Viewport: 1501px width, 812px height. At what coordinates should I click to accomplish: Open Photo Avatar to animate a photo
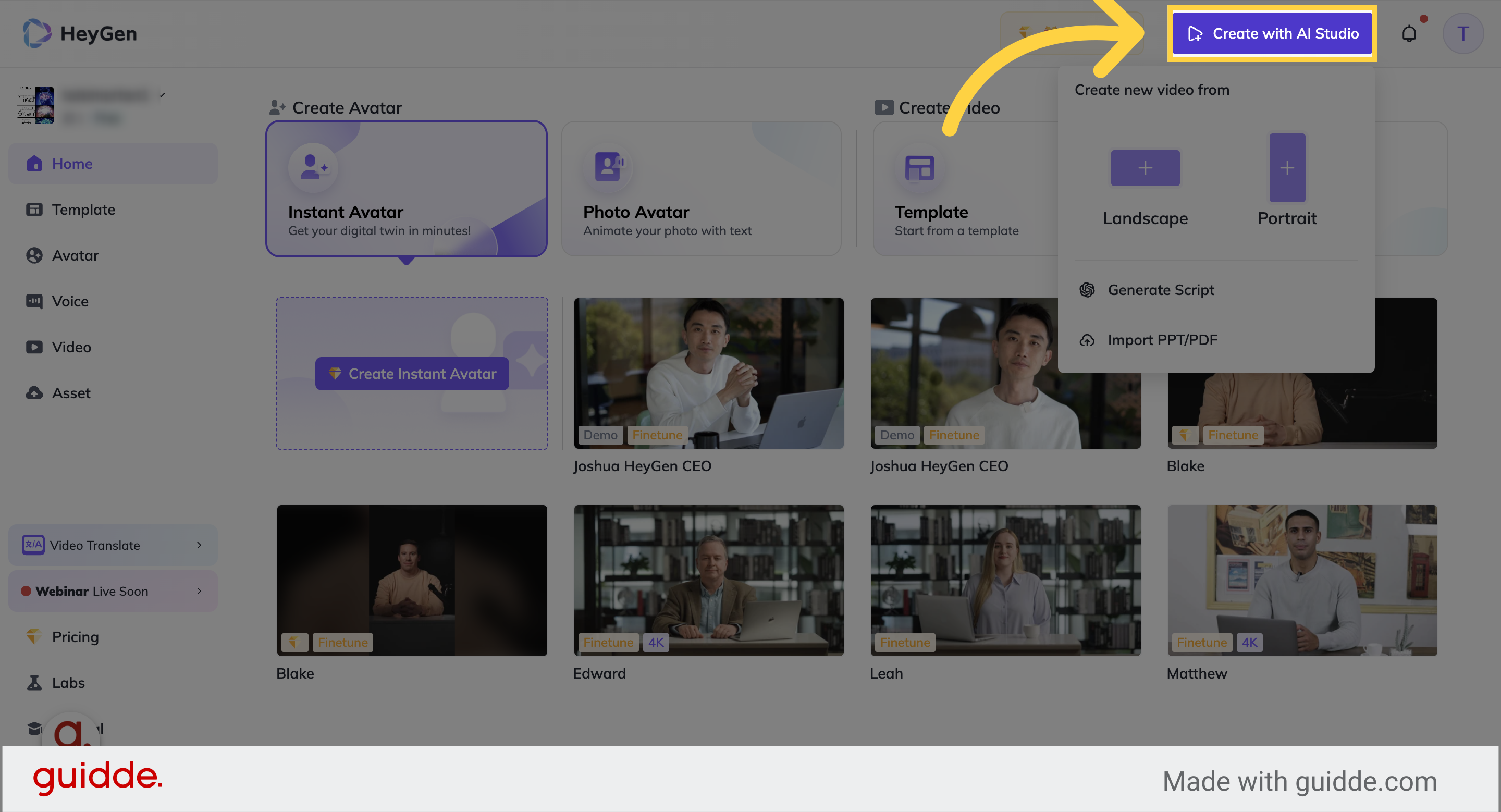[x=700, y=188]
